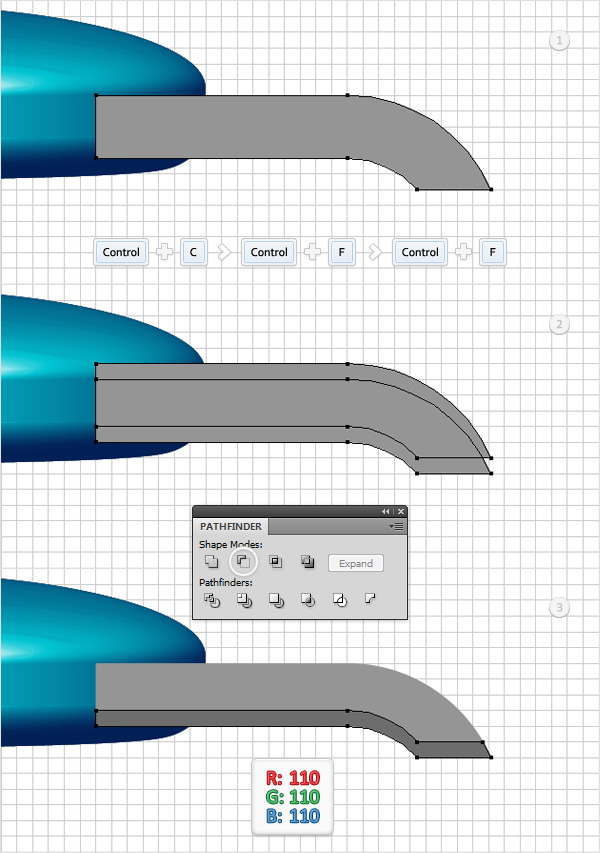
Task: Click the Minus Front shape mode icon
Action: pyautogui.click(x=243, y=561)
